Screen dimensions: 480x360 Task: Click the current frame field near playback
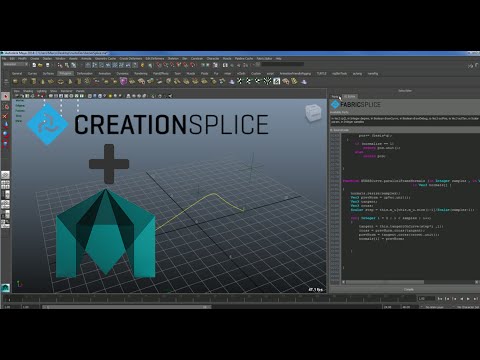(x=426, y=299)
